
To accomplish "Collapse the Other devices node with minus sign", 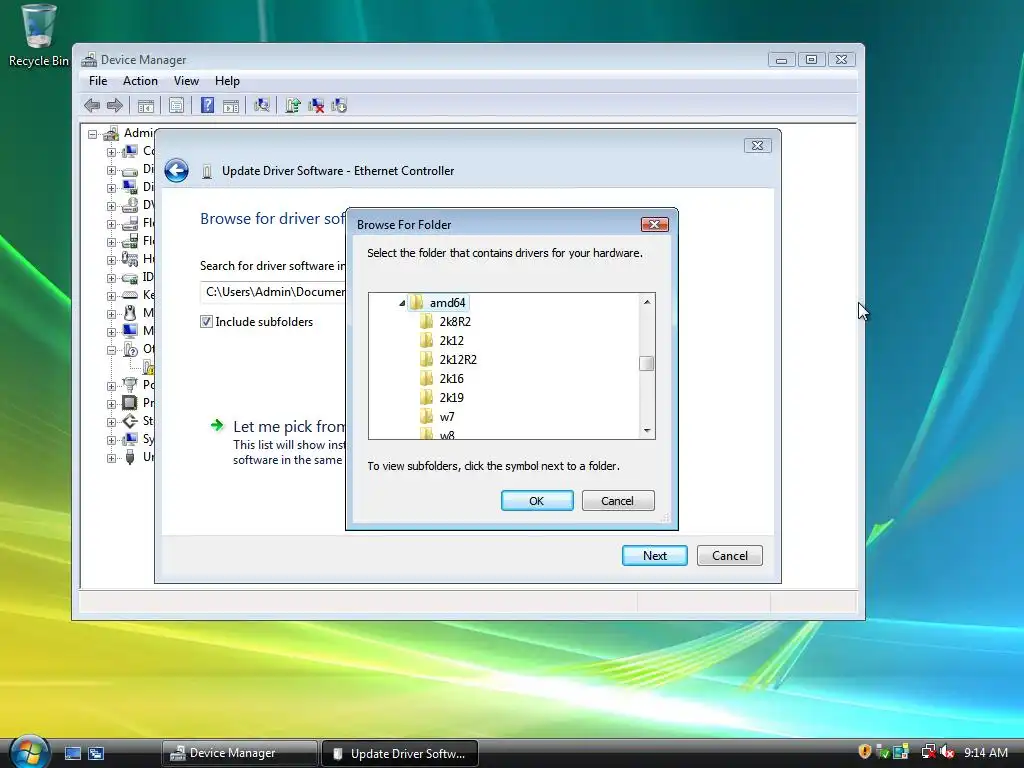I will pyautogui.click(x=111, y=349).
